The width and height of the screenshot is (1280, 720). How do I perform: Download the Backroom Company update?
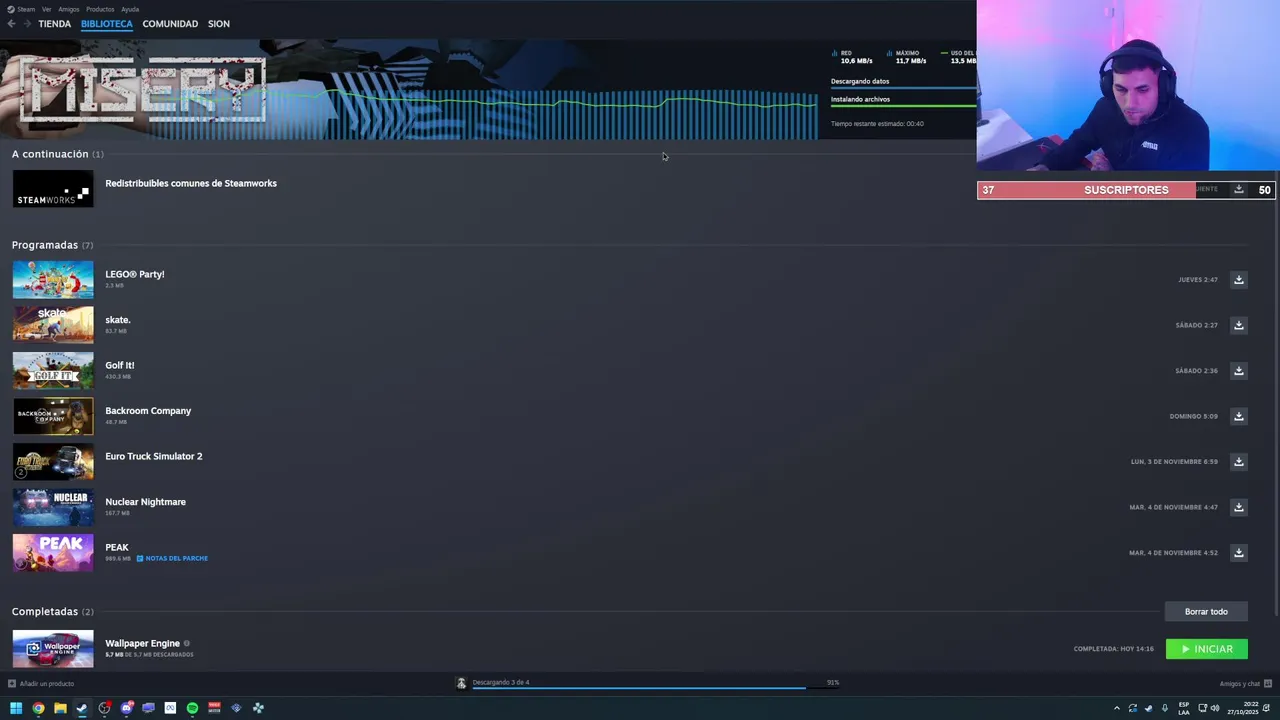[x=1238, y=416]
